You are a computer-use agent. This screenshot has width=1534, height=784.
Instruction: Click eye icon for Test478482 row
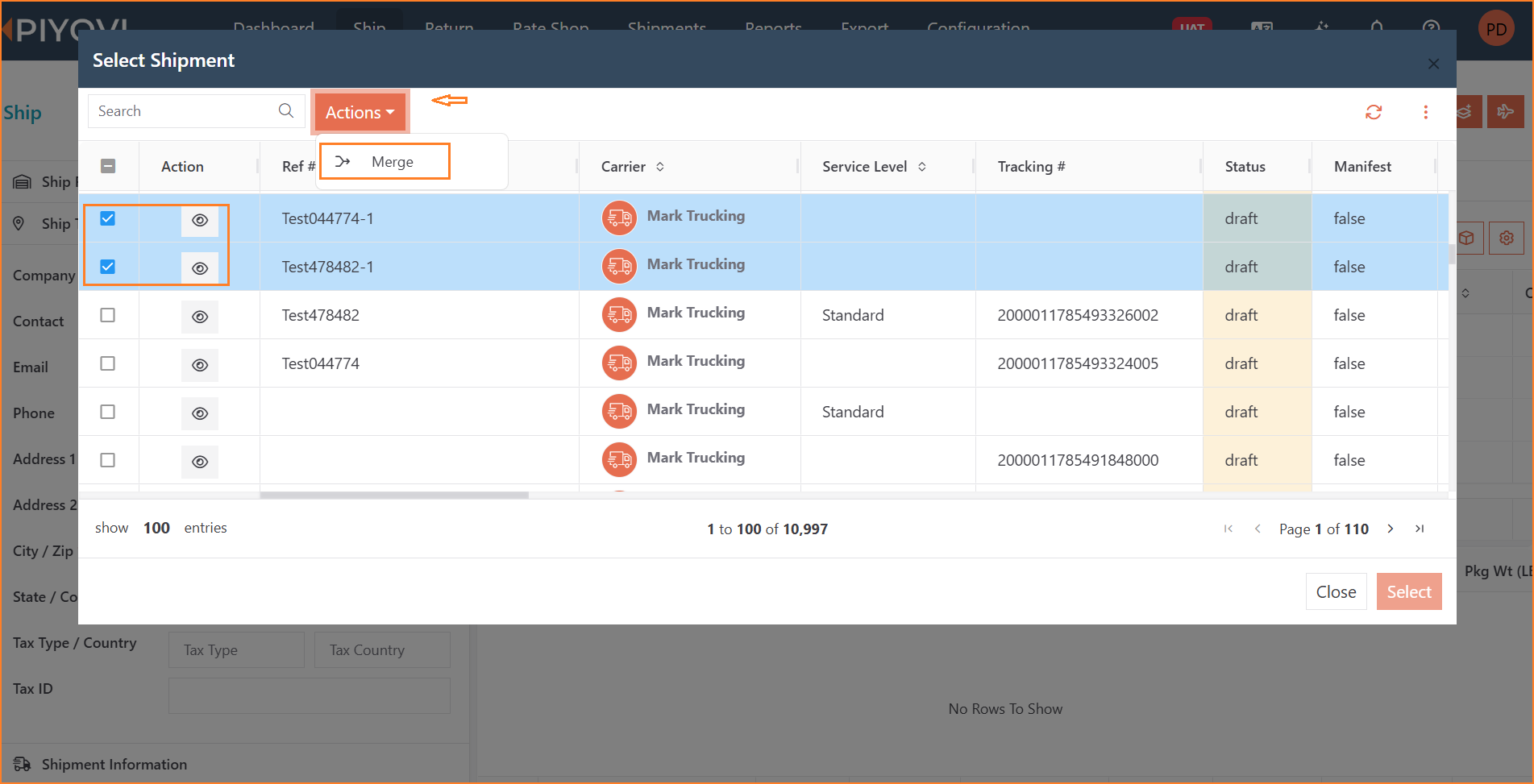point(200,317)
